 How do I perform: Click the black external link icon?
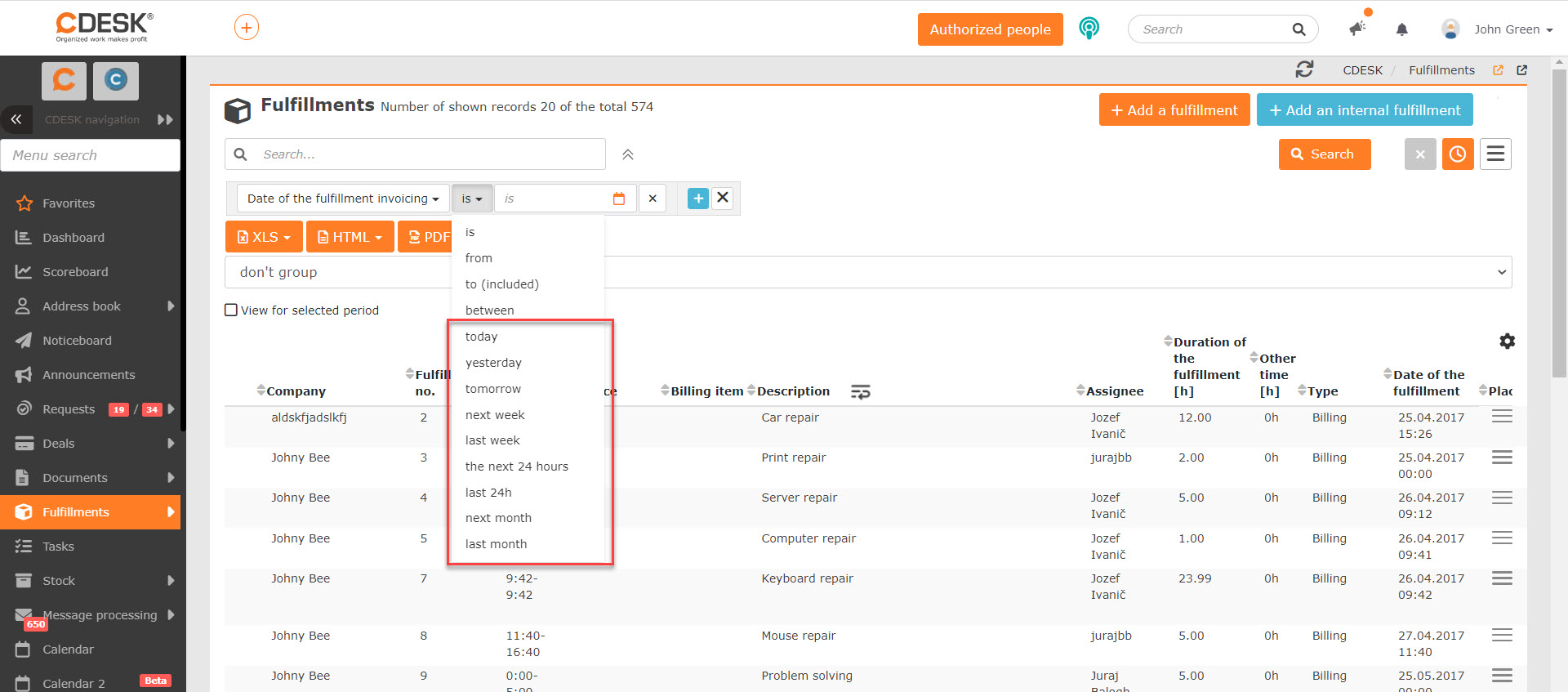pyautogui.click(x=1521, y=70)
